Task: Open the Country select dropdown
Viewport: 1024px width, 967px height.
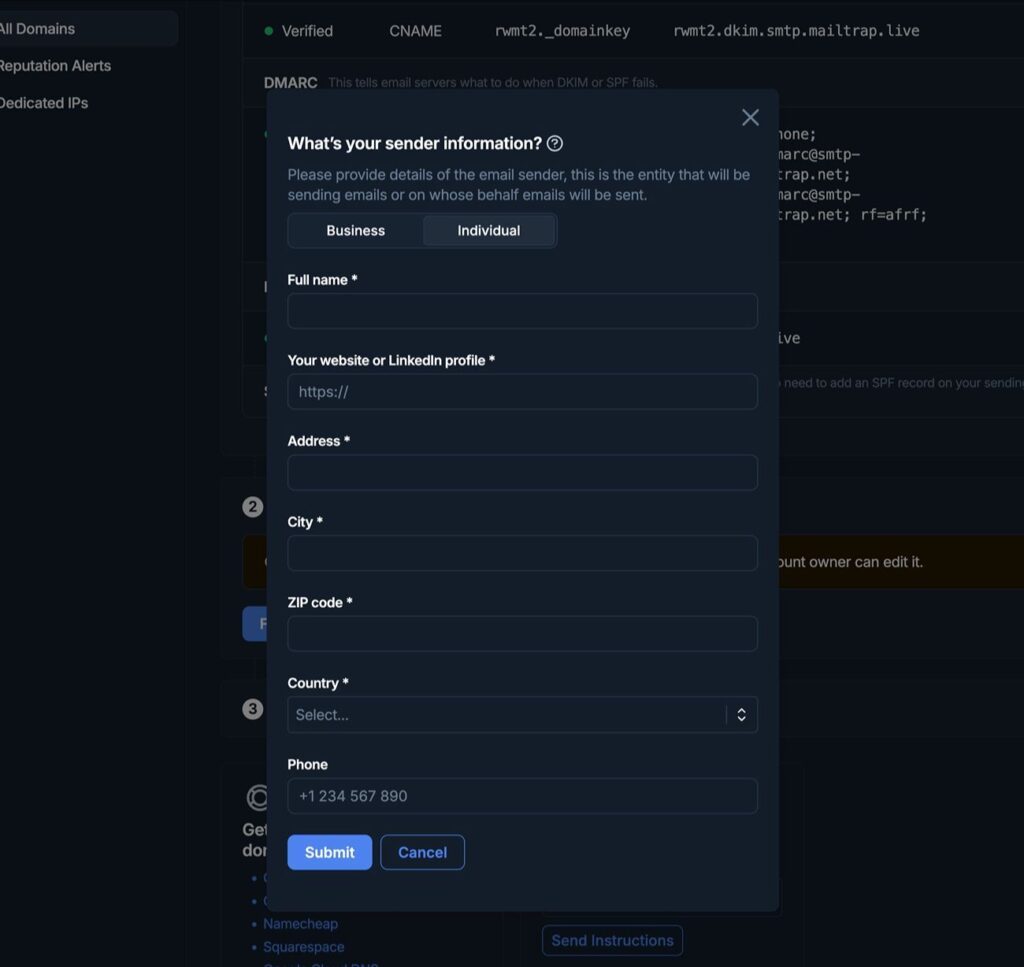Action: (x=522, y=715)
